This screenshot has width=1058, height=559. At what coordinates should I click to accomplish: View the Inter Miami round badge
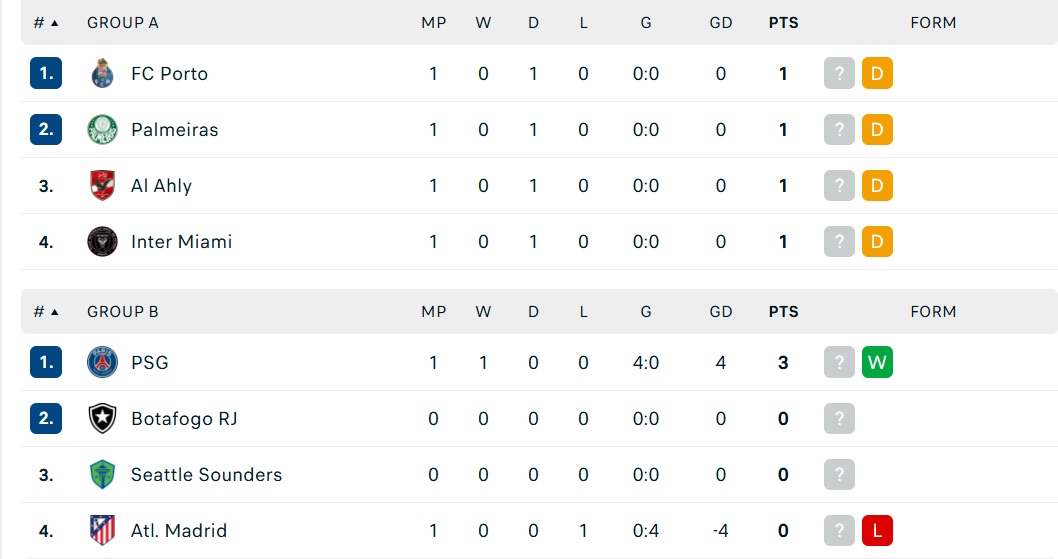click(x=103, y=242)
